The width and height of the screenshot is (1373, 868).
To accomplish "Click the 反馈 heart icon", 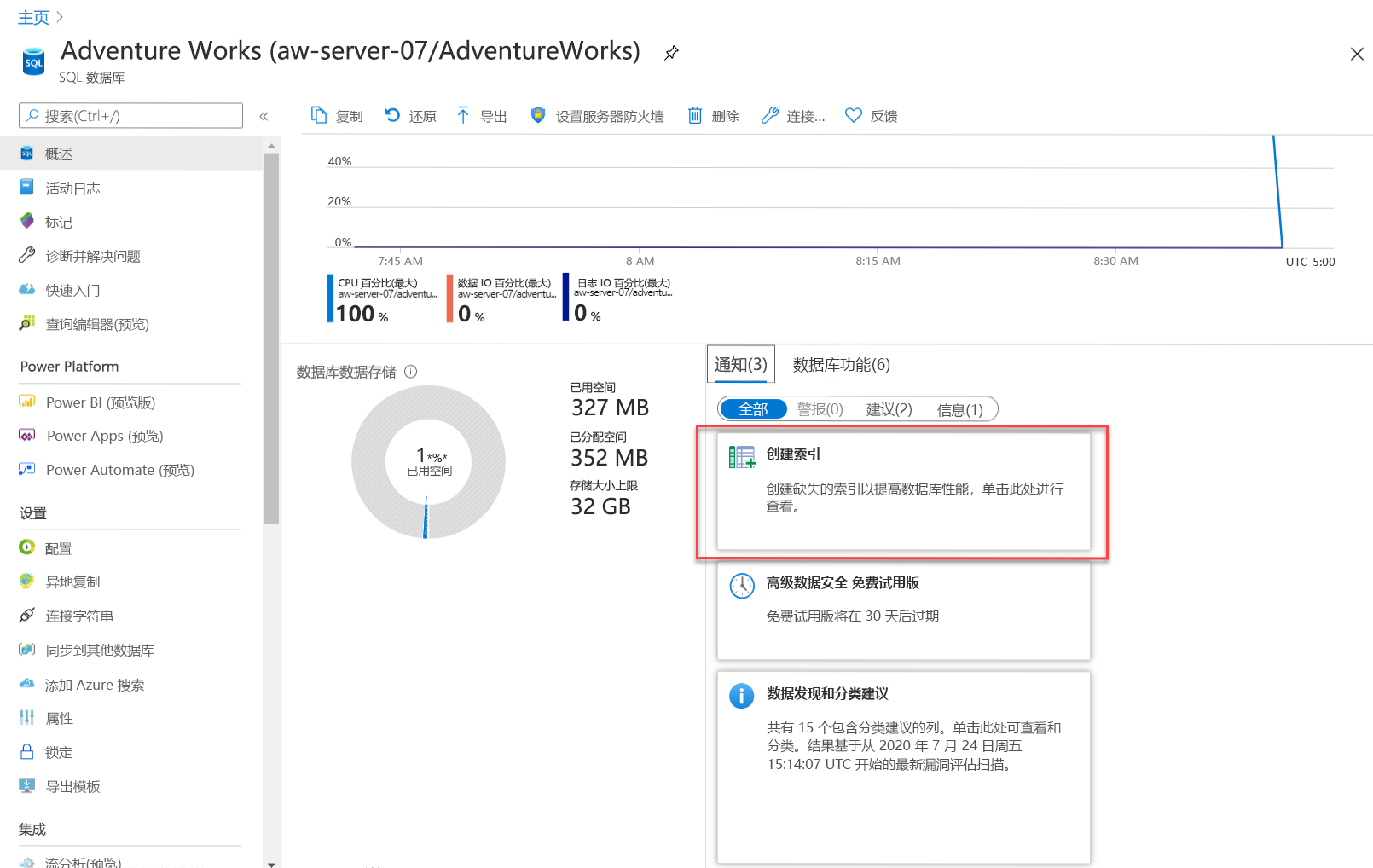I will pyautogui.click(x=854, y=115).
